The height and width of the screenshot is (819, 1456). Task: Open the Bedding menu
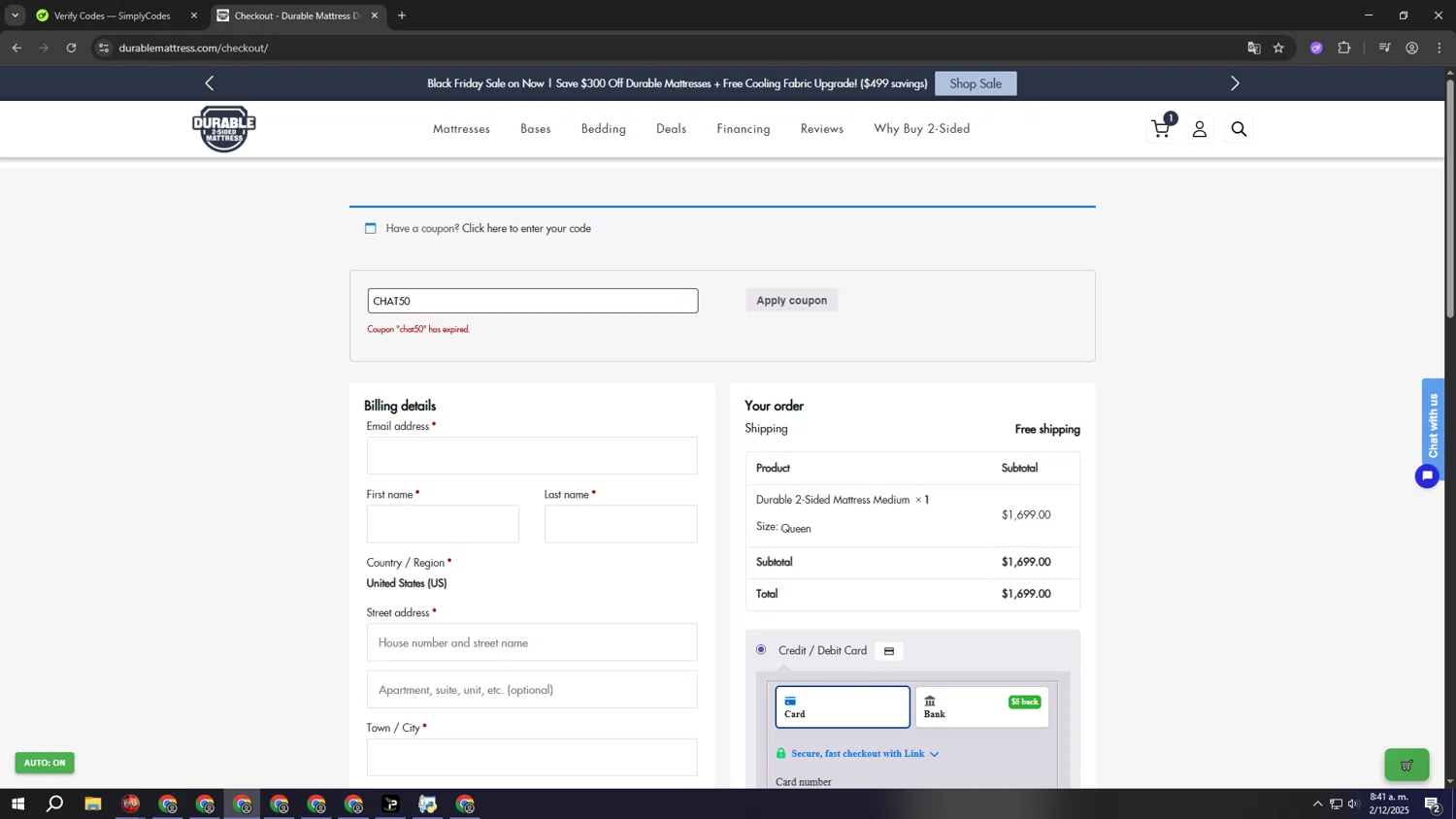coord(604,129)
